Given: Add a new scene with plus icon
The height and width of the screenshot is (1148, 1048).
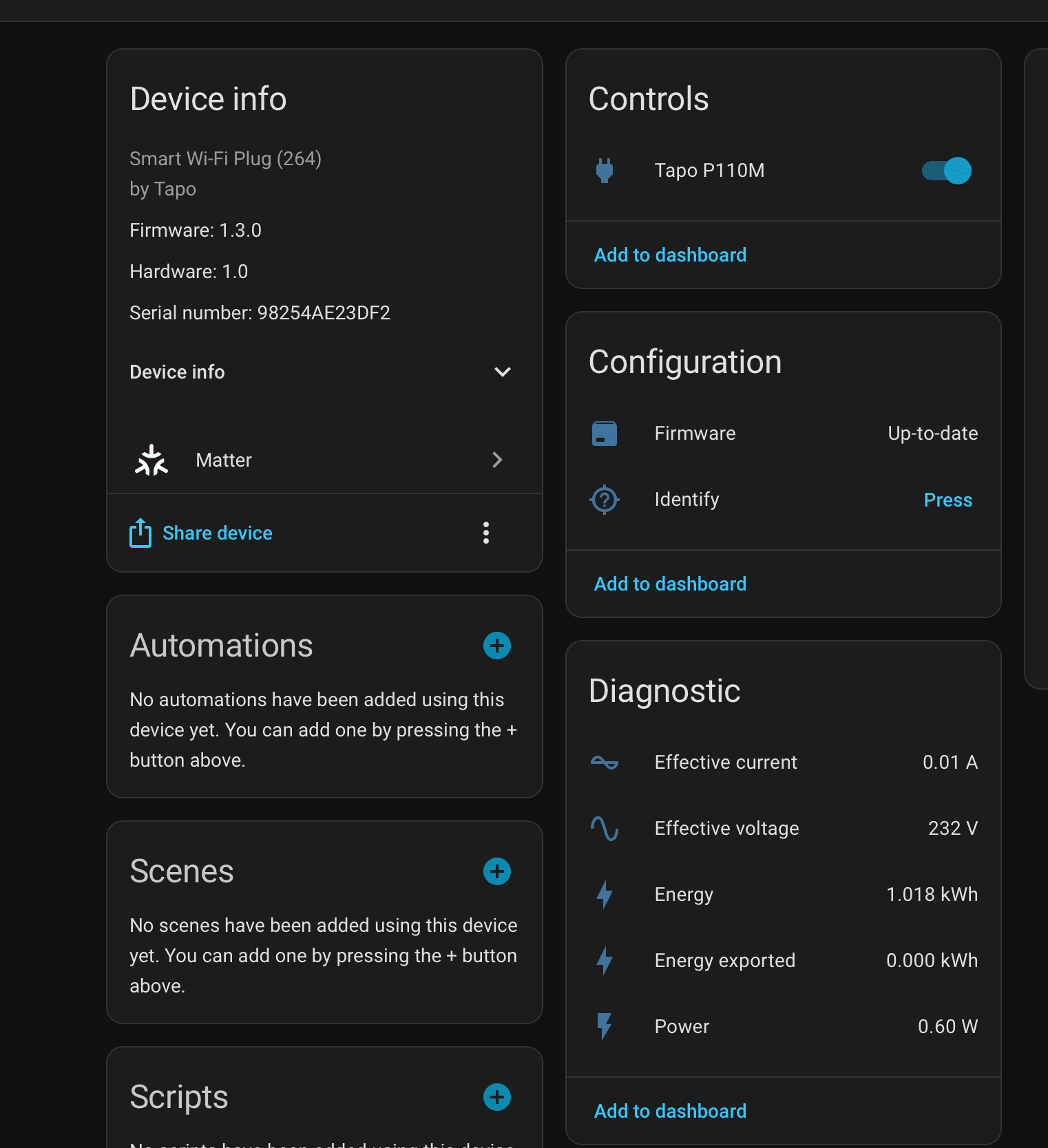Looking at the screenshot, I should tap(497, 871).
